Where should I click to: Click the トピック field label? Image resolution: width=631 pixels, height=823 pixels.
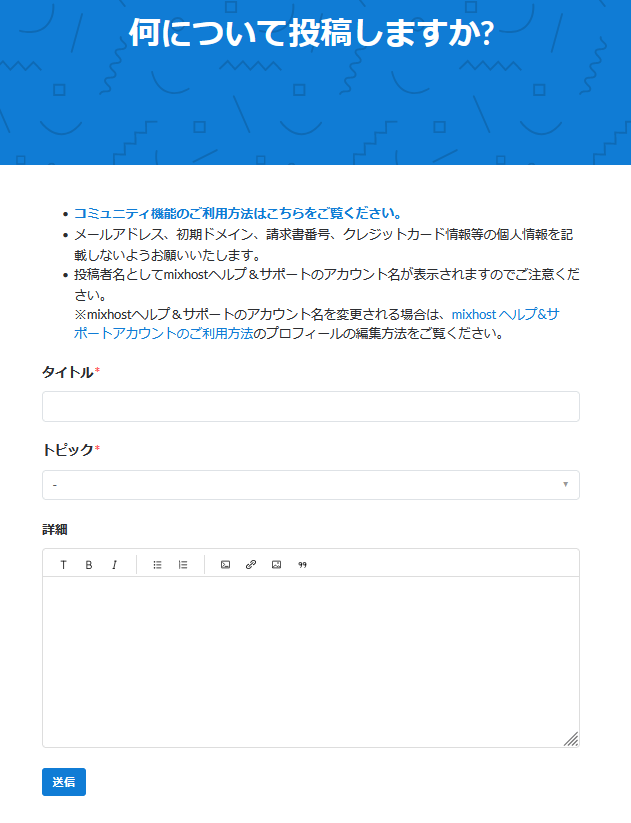(68, 450)
